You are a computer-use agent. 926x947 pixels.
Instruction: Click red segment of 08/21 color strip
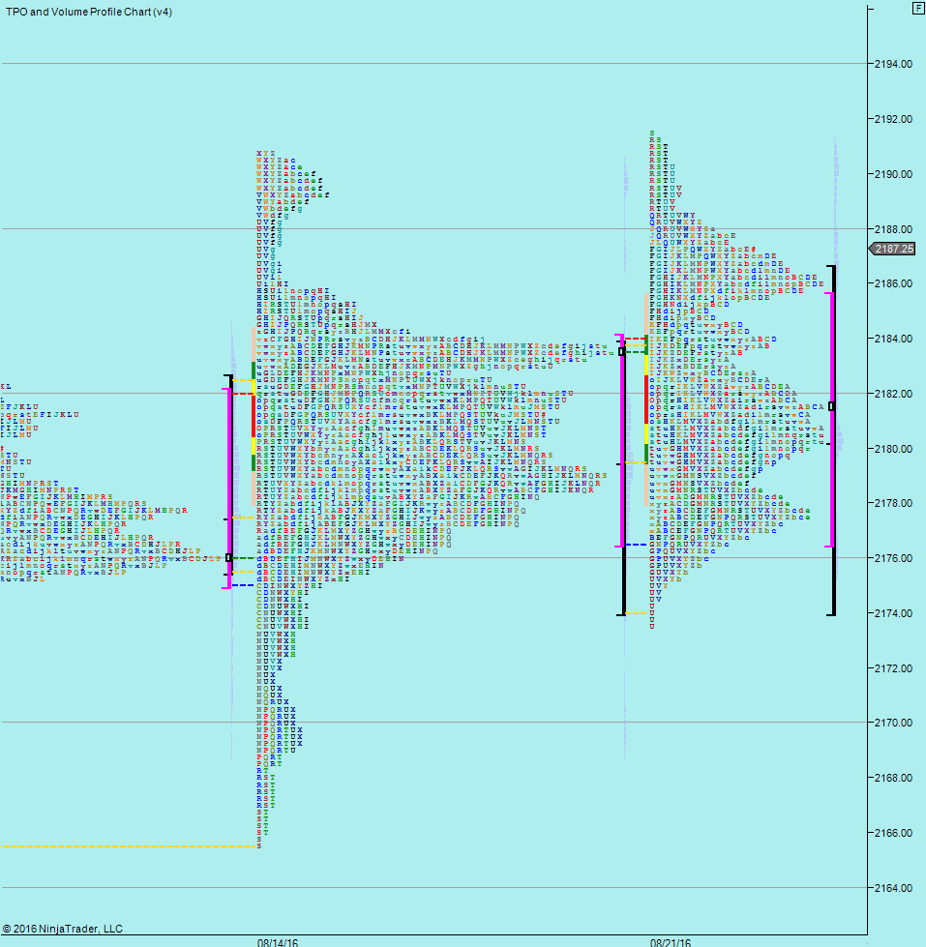pos(645,399)
